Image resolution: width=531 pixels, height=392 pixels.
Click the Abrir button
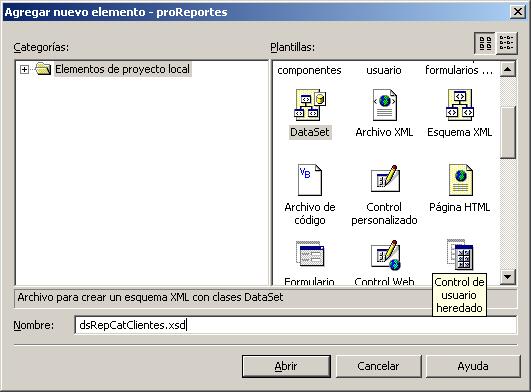286,366
